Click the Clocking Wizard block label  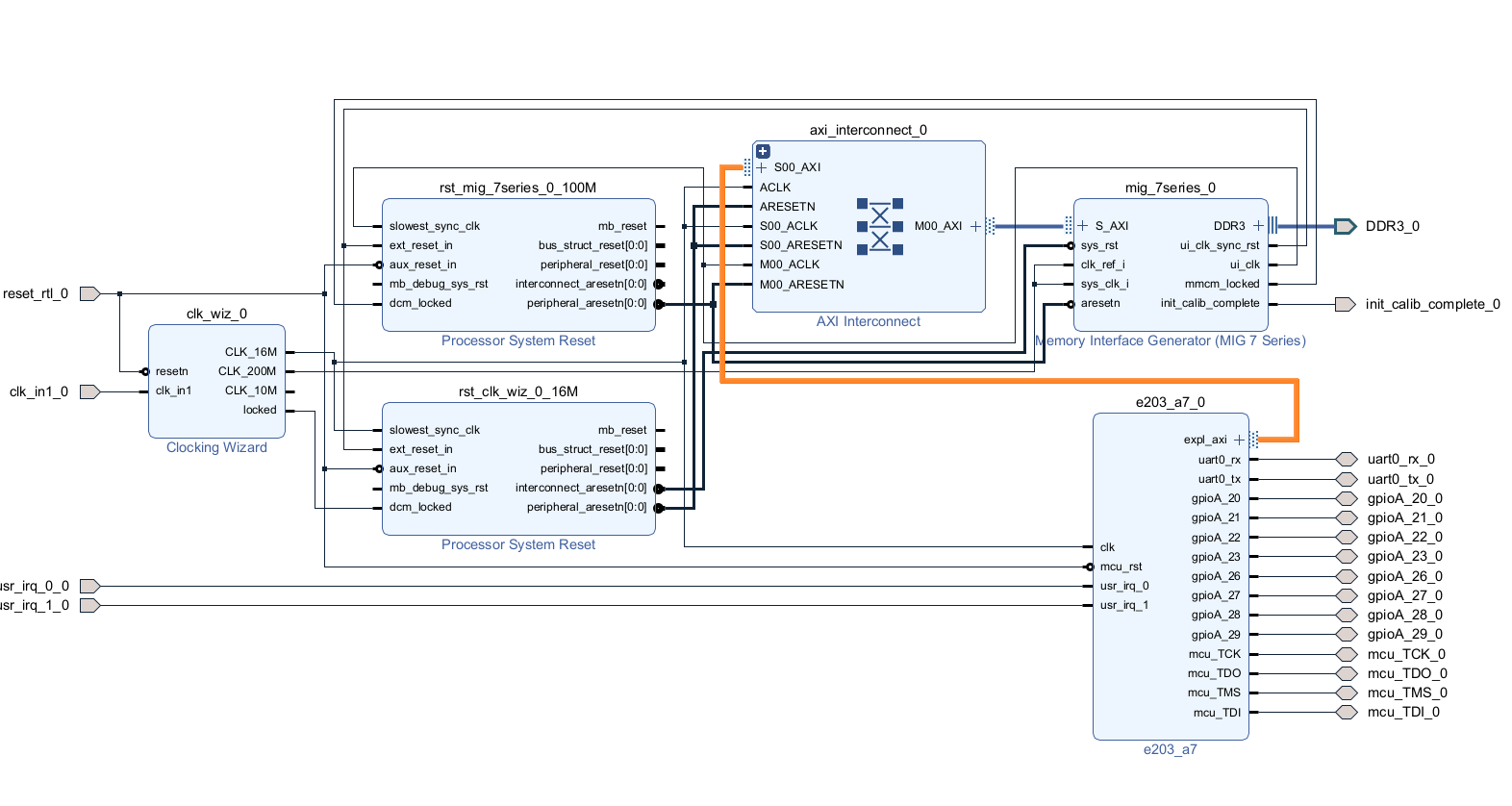(216, 447)
